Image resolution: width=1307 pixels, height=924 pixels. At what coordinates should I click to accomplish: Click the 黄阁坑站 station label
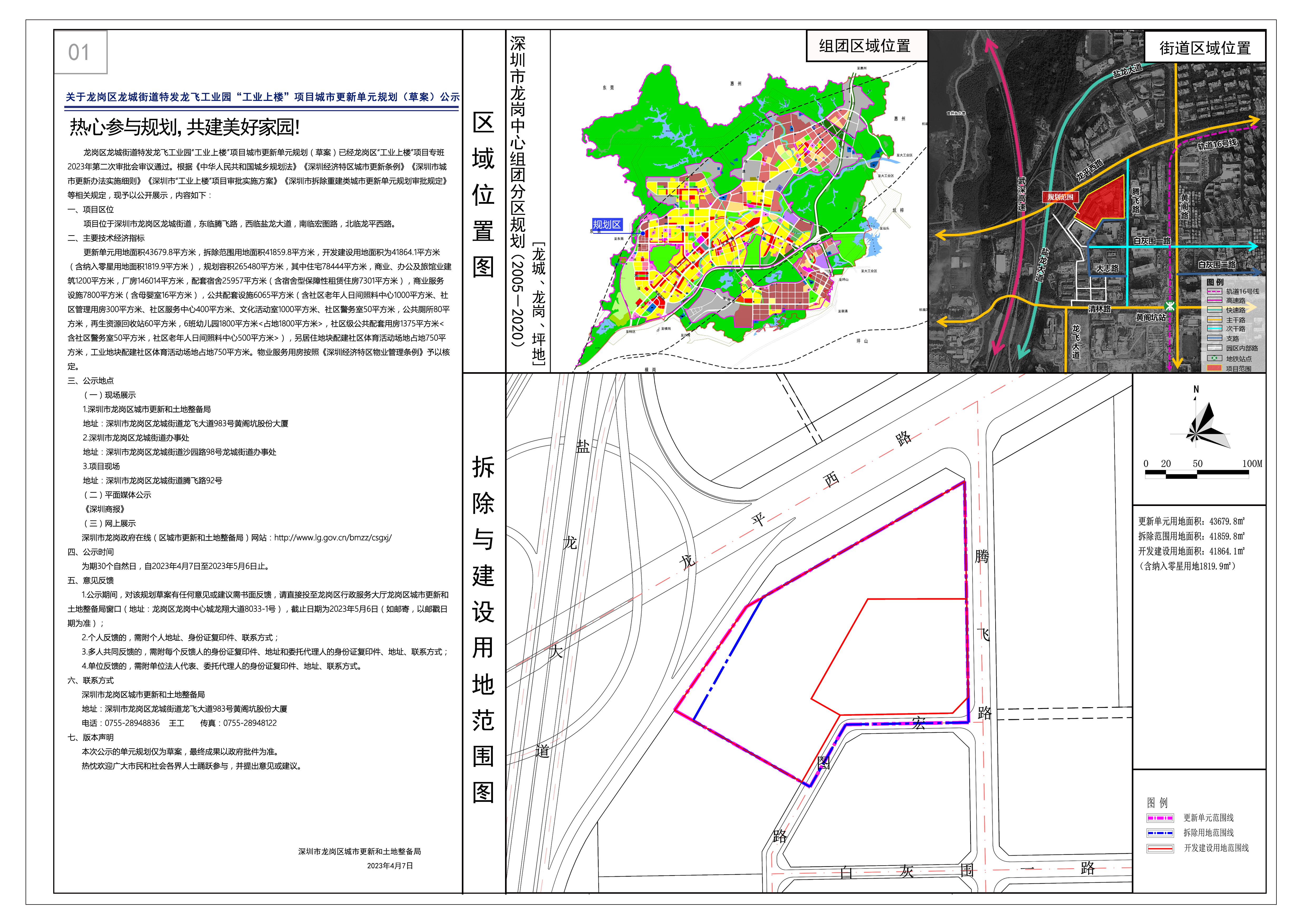point(1151,317)
